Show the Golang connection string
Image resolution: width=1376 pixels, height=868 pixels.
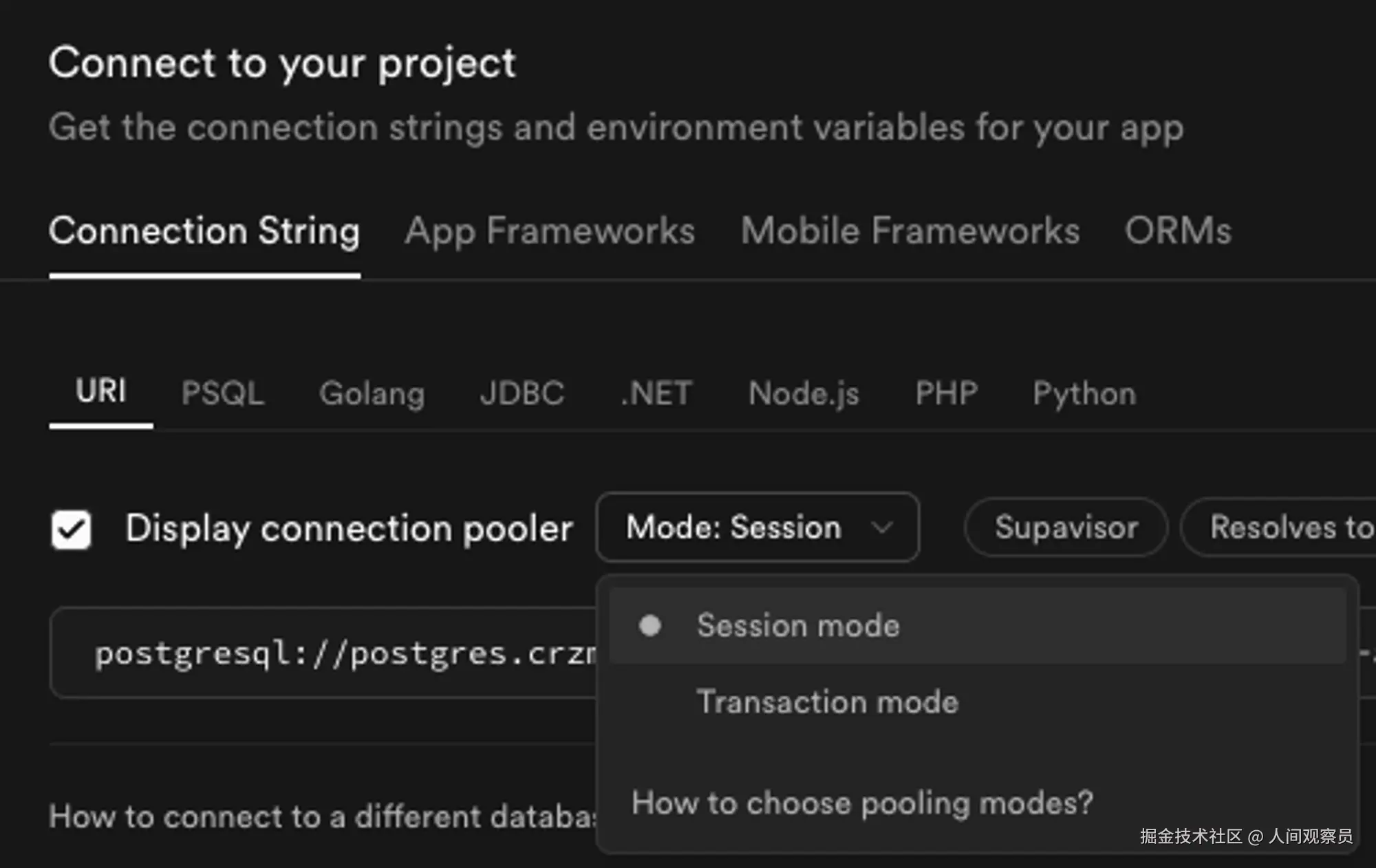click(372, 393)
